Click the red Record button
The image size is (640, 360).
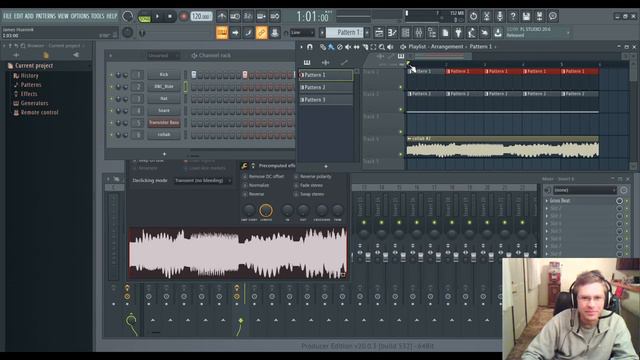click(183, 17)
